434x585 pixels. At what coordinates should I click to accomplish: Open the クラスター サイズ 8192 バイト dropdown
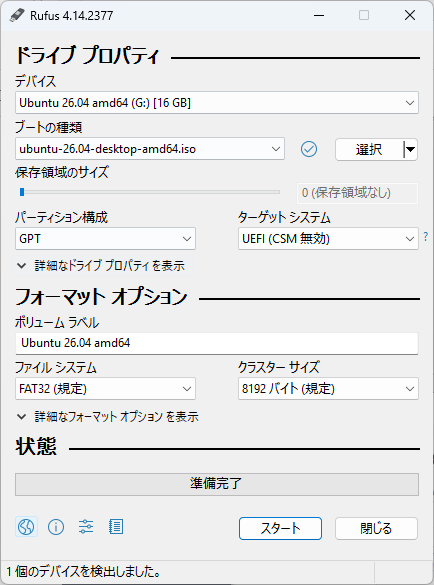[x=328, y=389]
